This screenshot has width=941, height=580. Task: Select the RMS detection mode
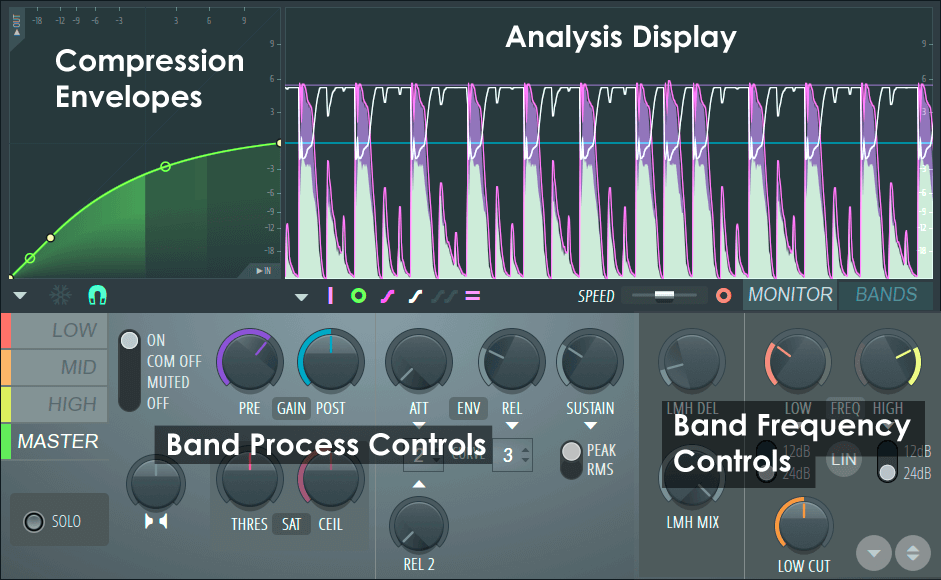coord(600,470)
